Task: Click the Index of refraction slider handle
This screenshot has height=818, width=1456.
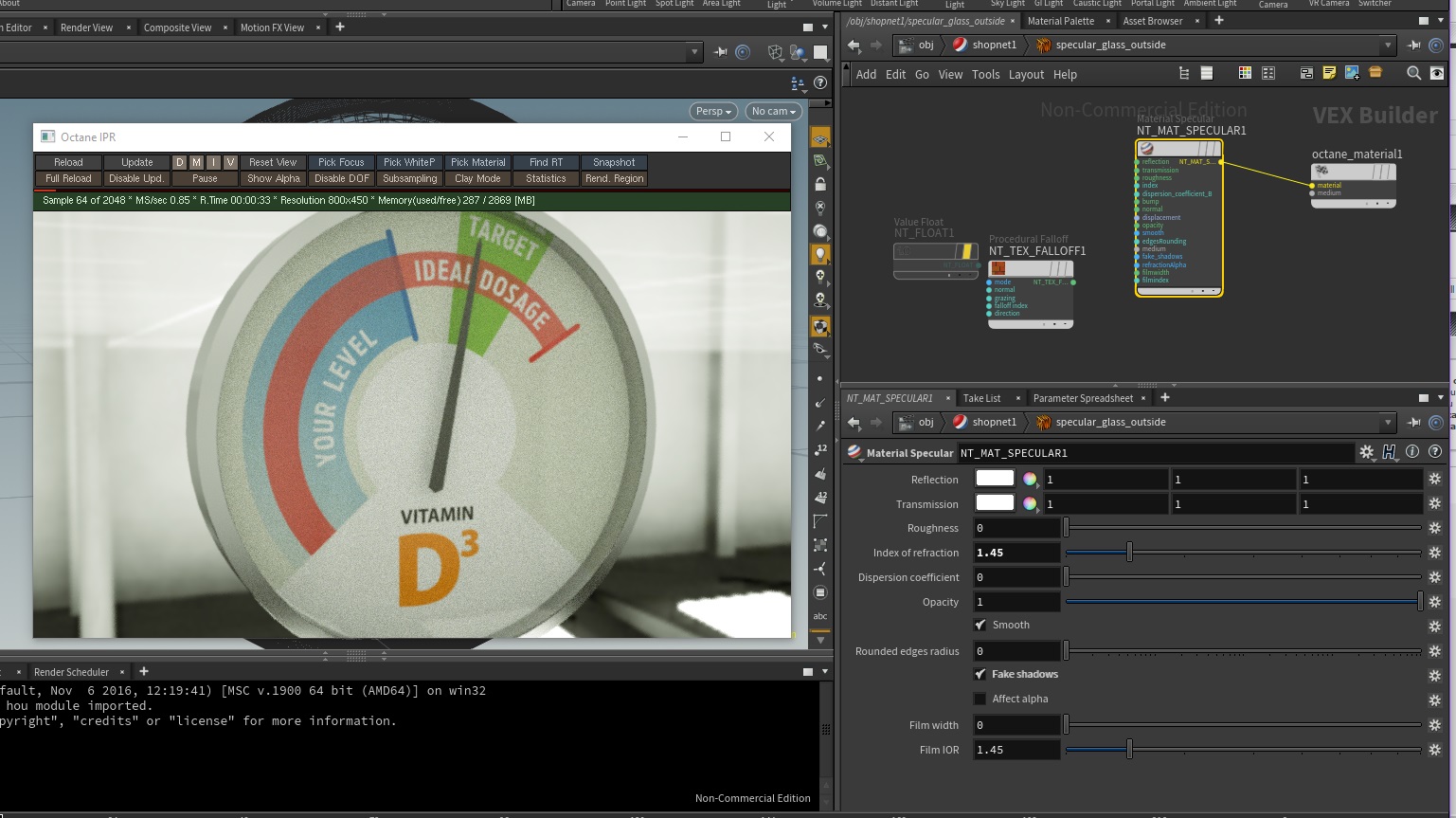Action: tap(1129, 553)
